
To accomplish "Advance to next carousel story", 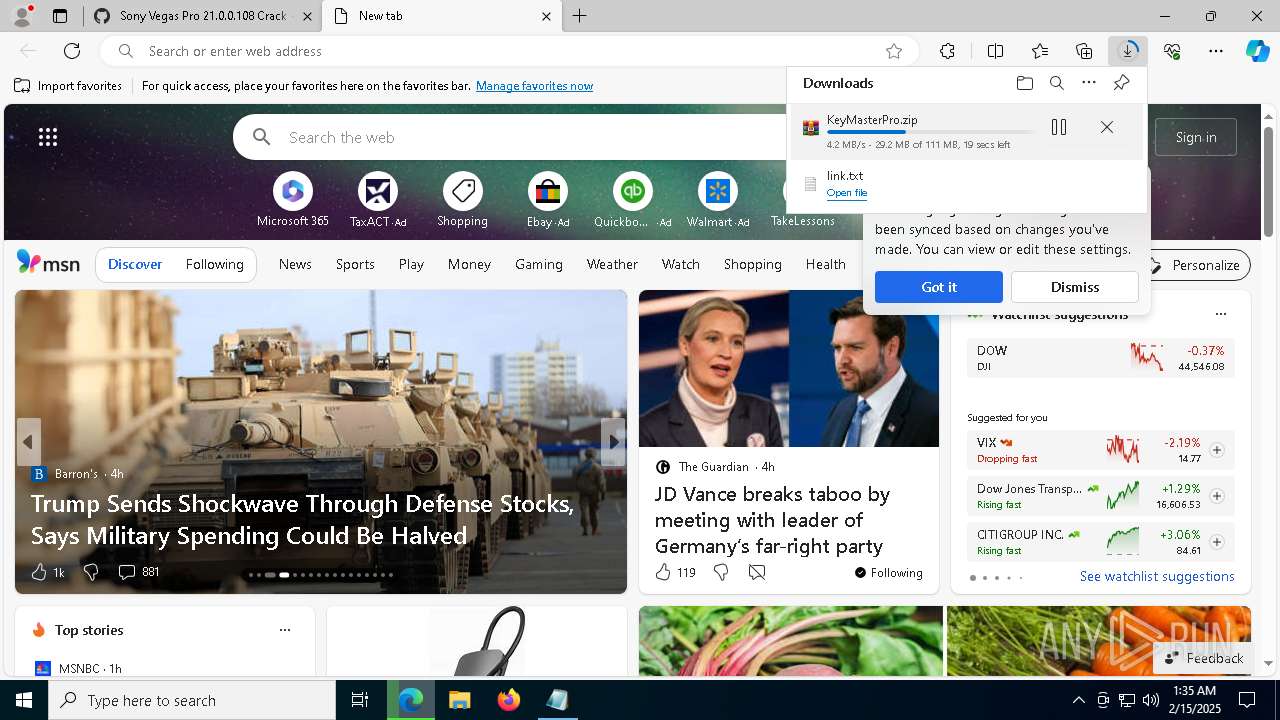I will tap(614, 441).
